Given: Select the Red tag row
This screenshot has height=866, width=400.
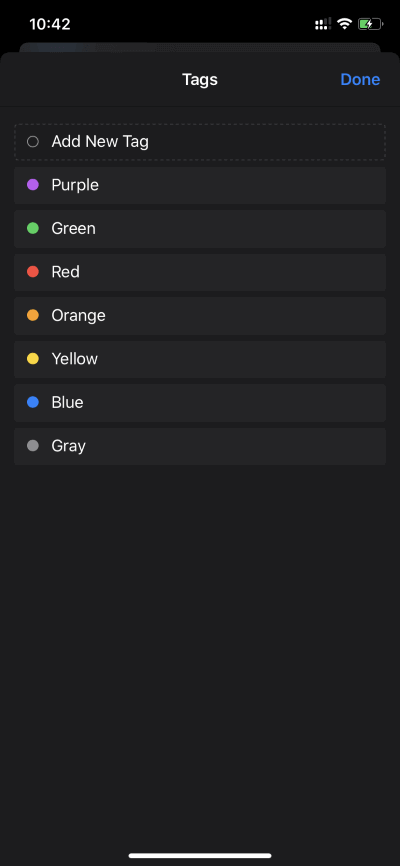Looking at the screenshot, I should coord(200,272).
